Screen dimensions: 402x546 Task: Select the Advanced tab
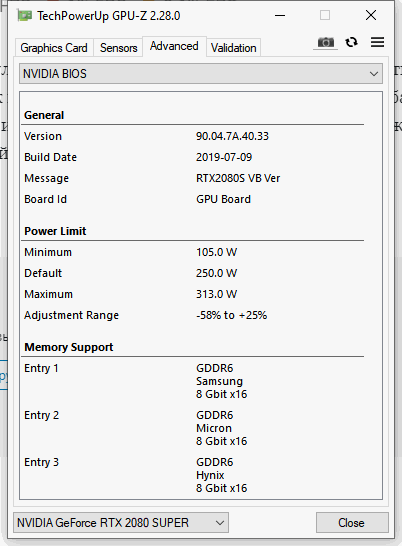174,46
